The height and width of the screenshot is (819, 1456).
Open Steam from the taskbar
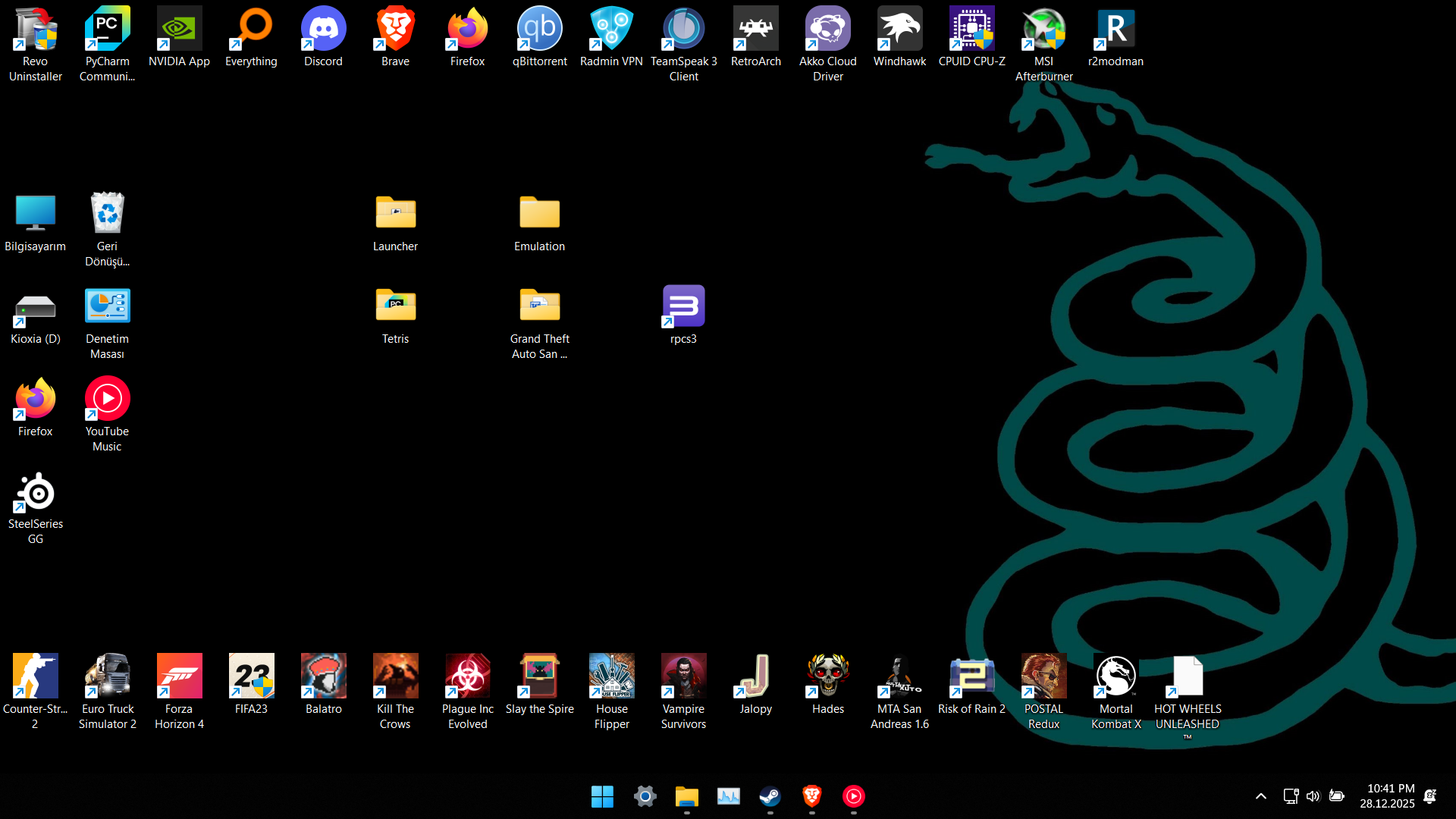770,796
